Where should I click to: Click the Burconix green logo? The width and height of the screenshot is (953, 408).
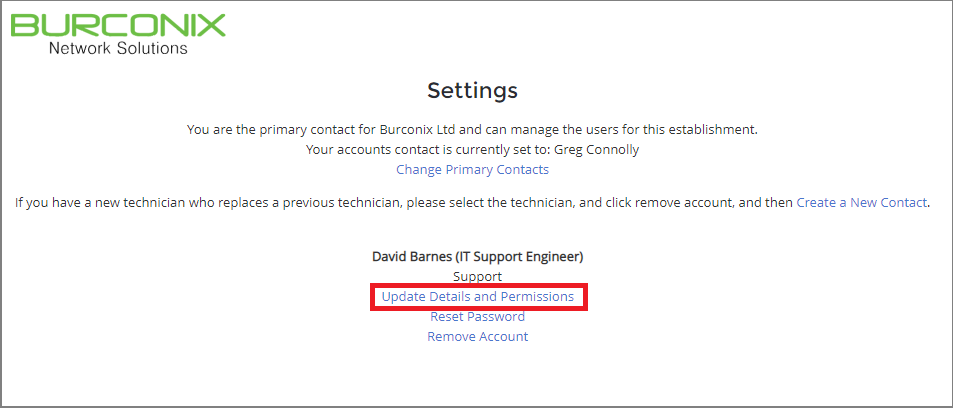(118, 26)
